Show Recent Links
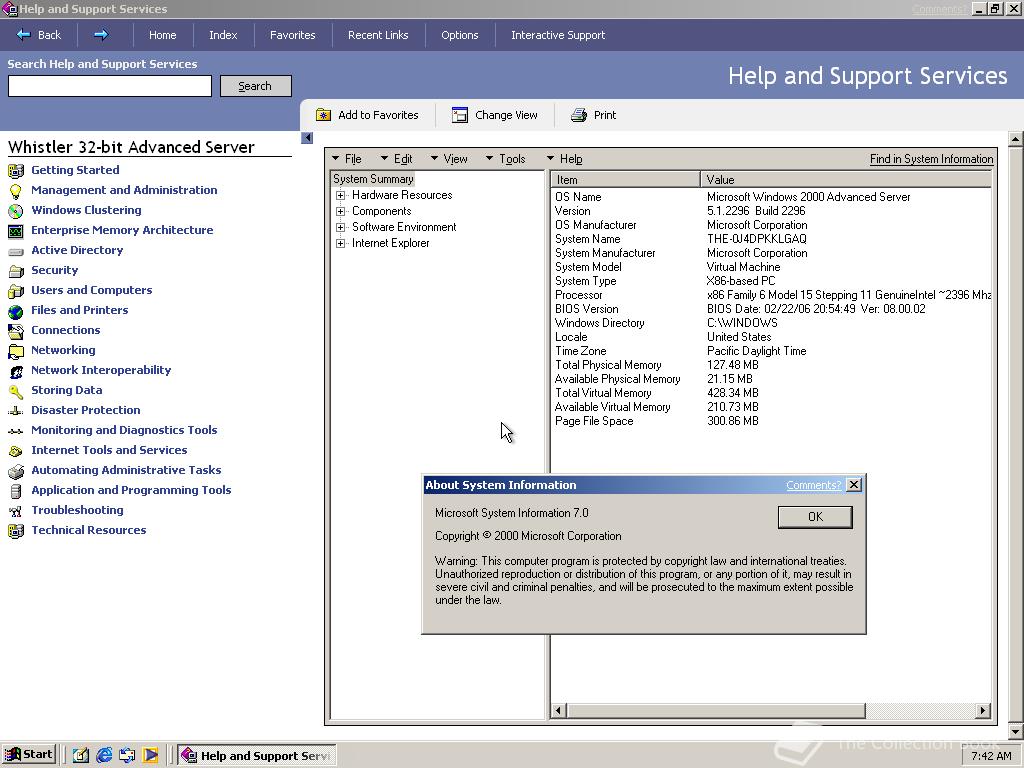The width and height of the screenshot is (1024, 768). (x=378, y=35)
